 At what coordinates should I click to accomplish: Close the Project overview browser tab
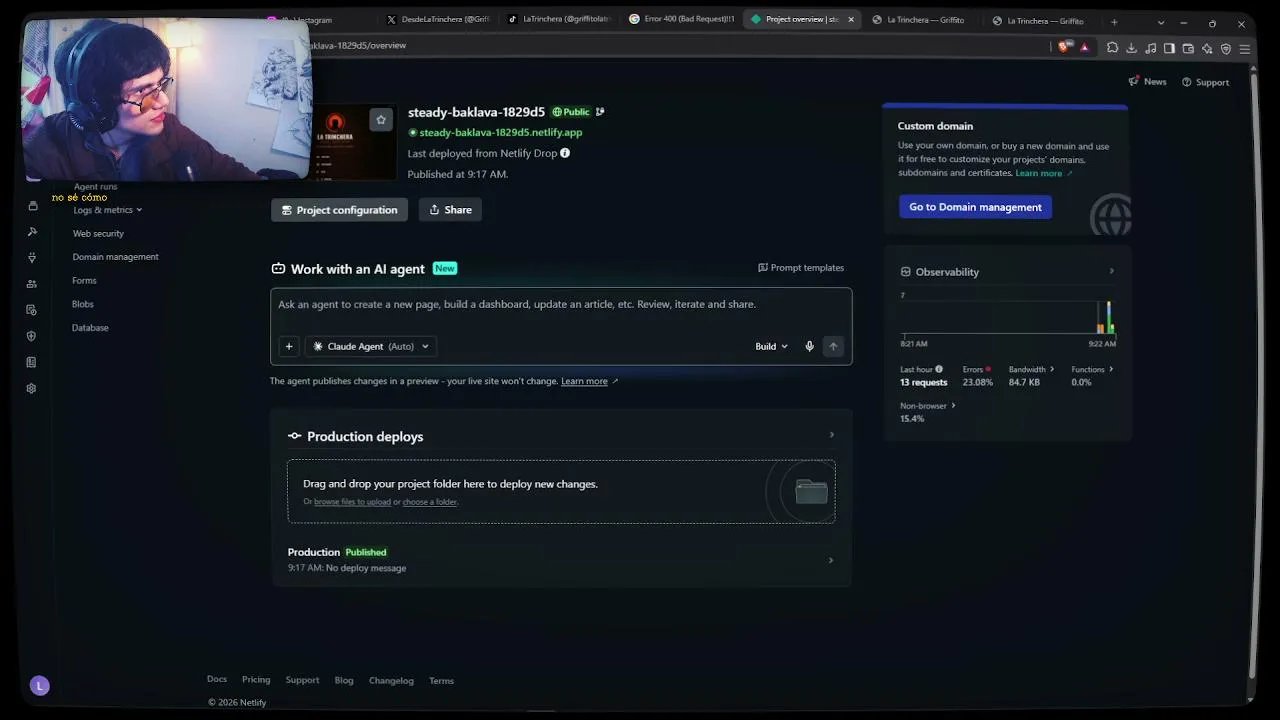coord(851,19)
